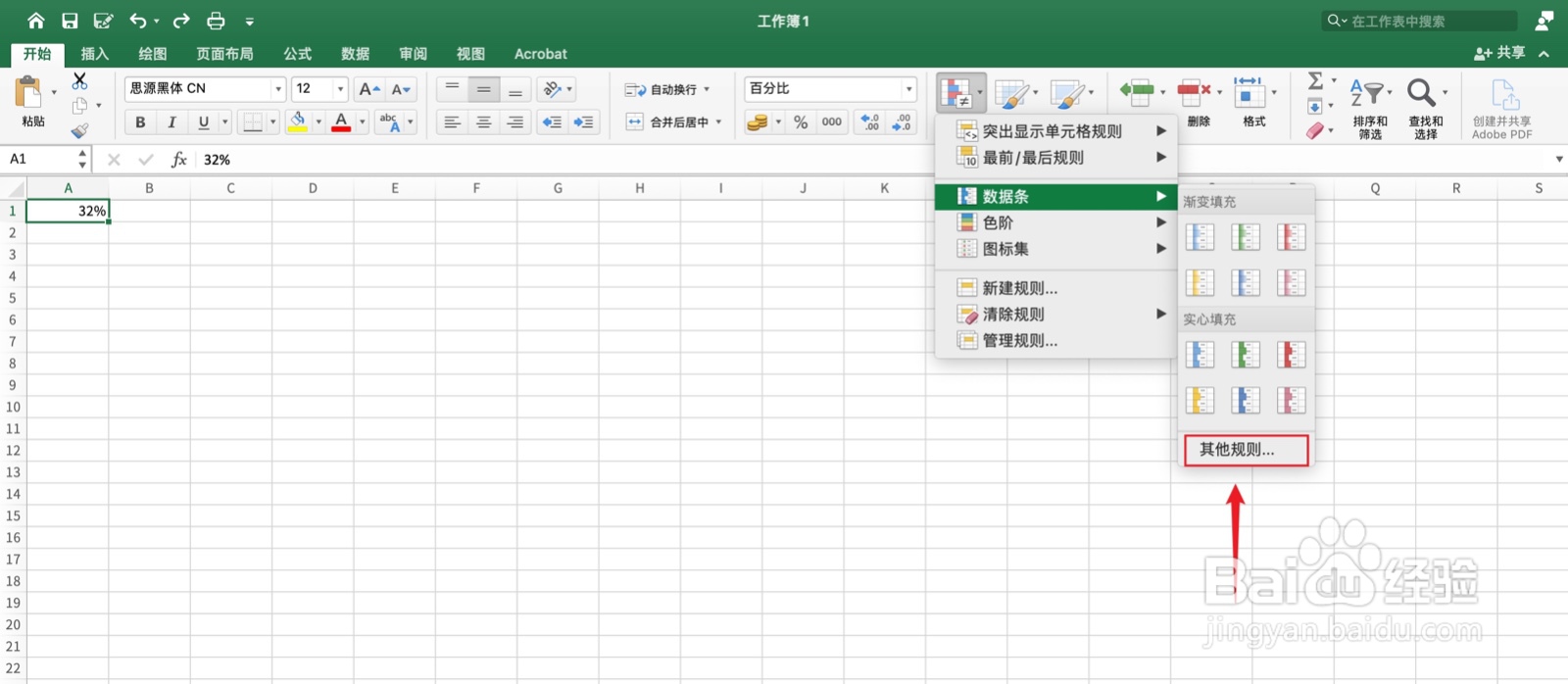Click the Undo arrow icon
This screenshot has width=1568, height=684.
coord(138,21)
